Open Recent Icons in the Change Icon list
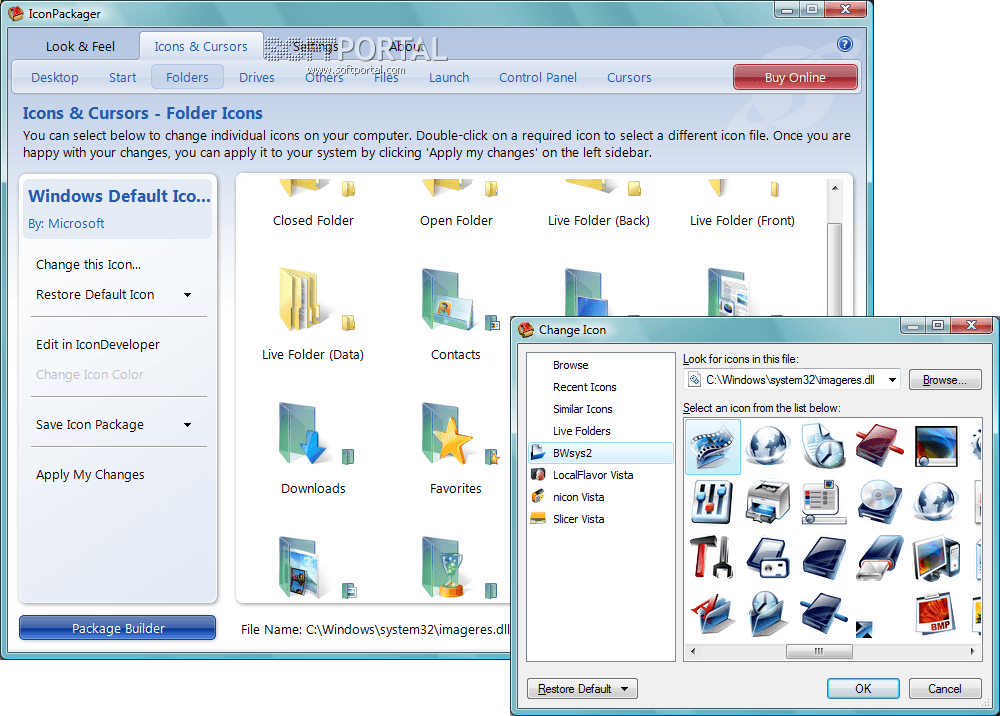Image resolution: width=1000 pixels, height=716 pixels. 585,387
